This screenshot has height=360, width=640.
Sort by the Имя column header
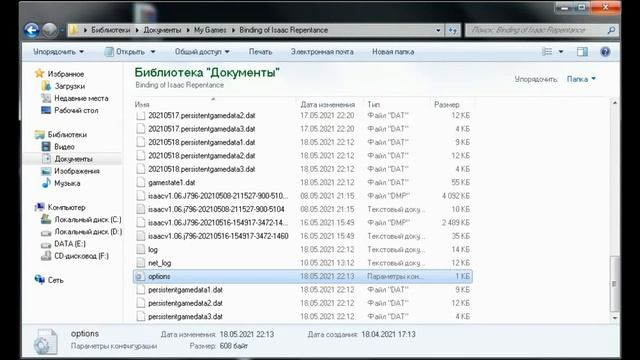point(214,104)
